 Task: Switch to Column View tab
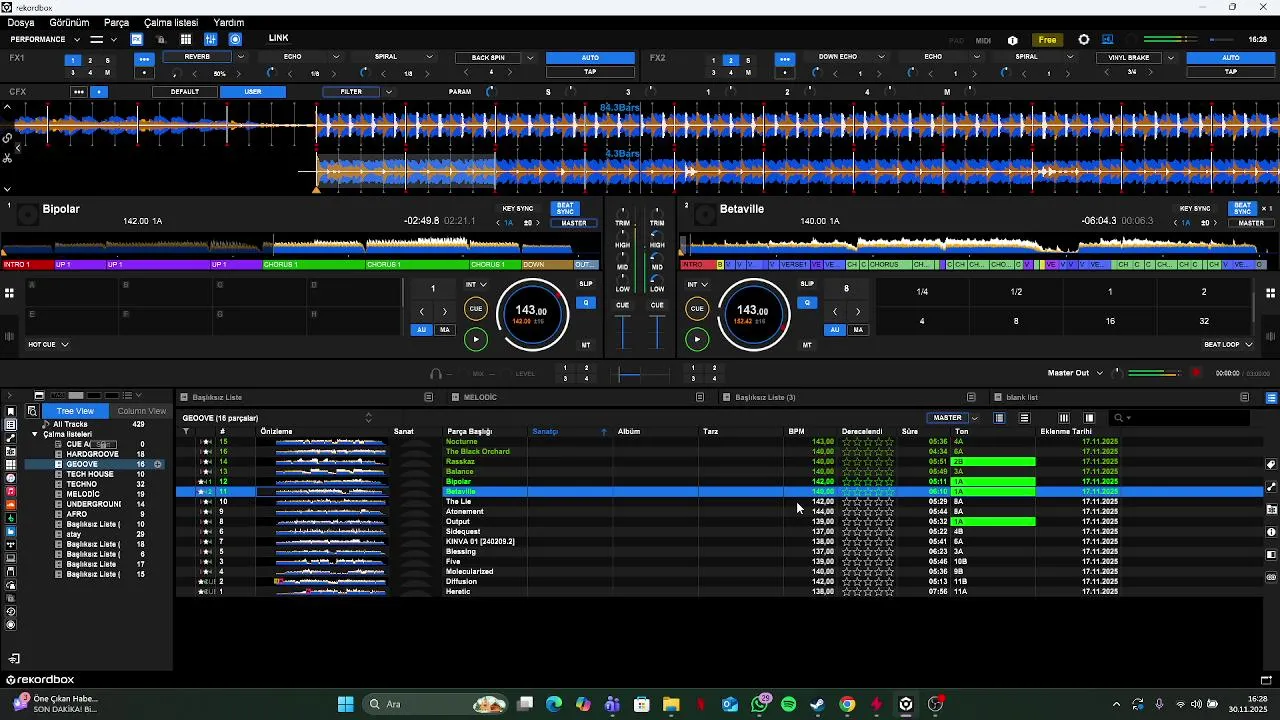(141, 411)
